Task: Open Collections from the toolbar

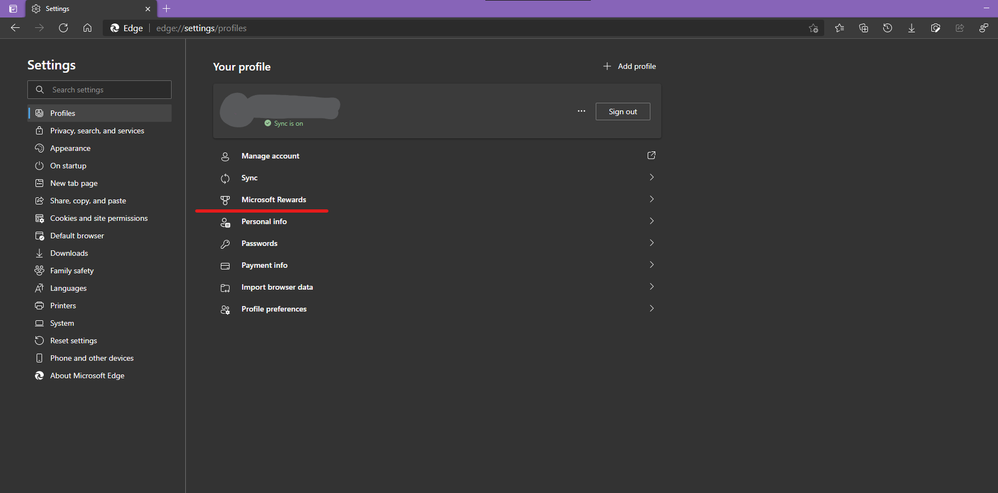Action: [x=863, y=28]
